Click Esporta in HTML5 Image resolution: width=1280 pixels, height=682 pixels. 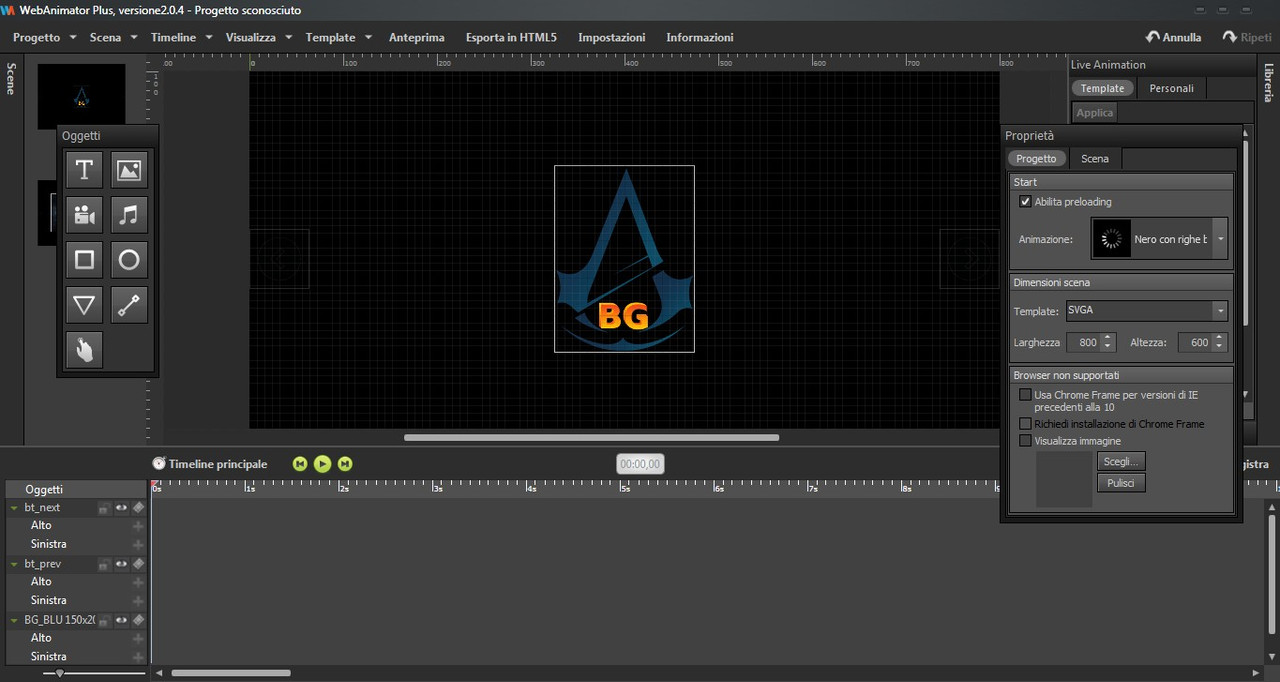pos(511,37)
